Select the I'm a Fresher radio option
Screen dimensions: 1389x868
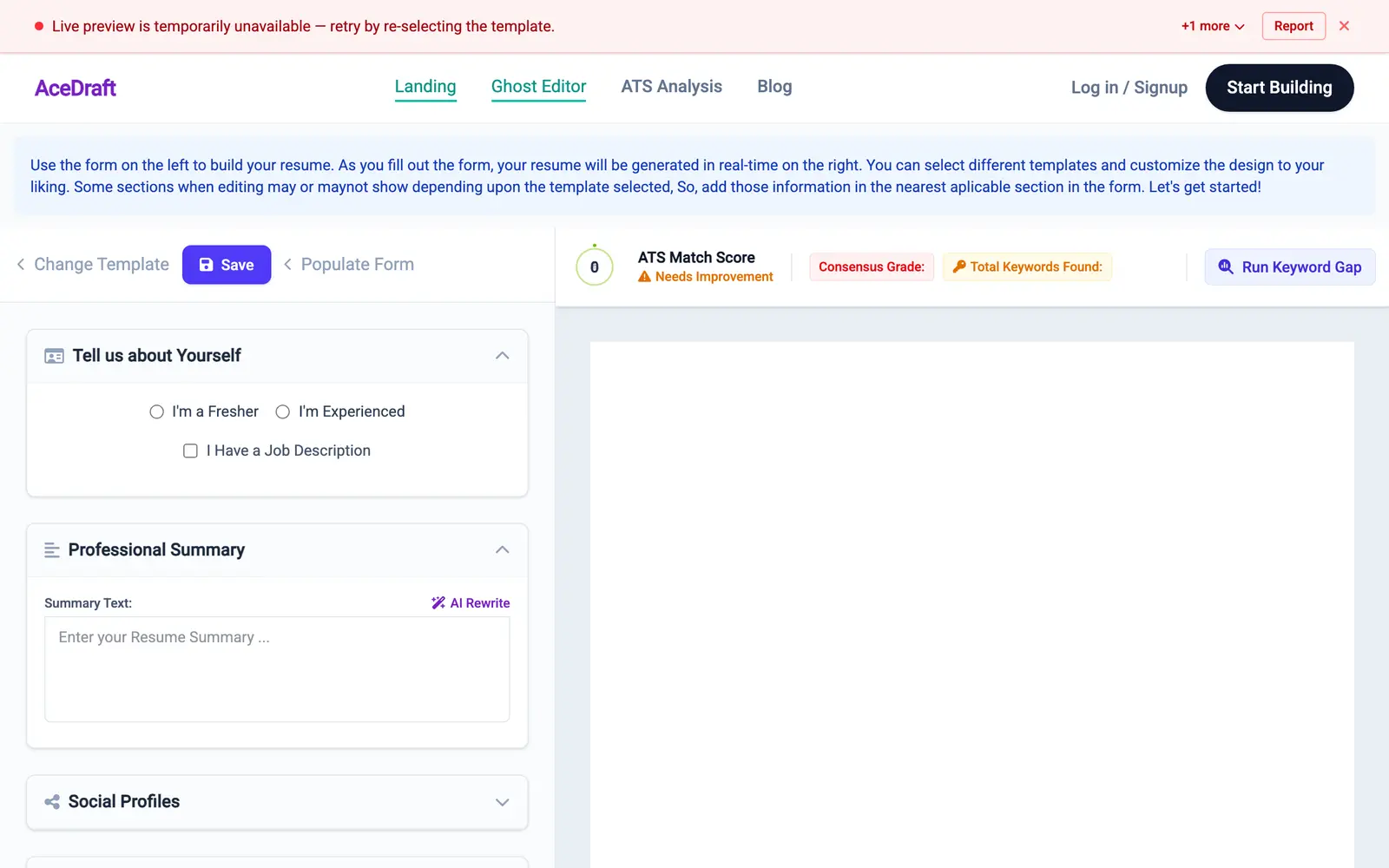(x=156, y=412)
